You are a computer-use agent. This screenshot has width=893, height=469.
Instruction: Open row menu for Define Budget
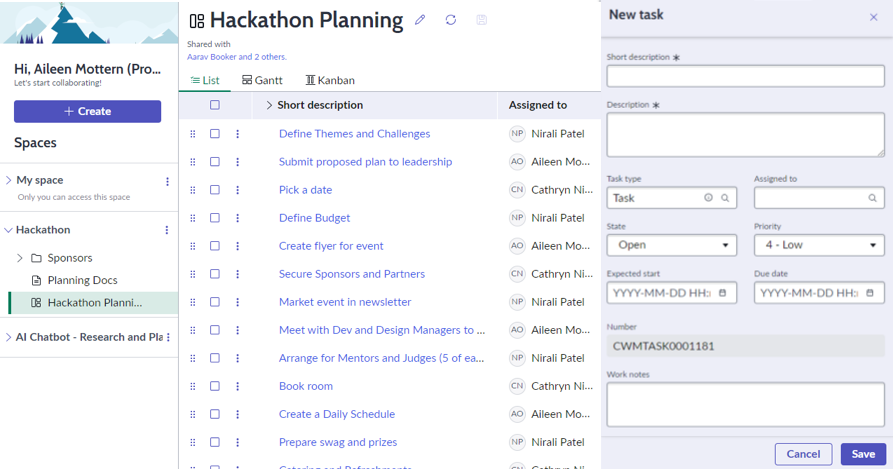(237, 218)
